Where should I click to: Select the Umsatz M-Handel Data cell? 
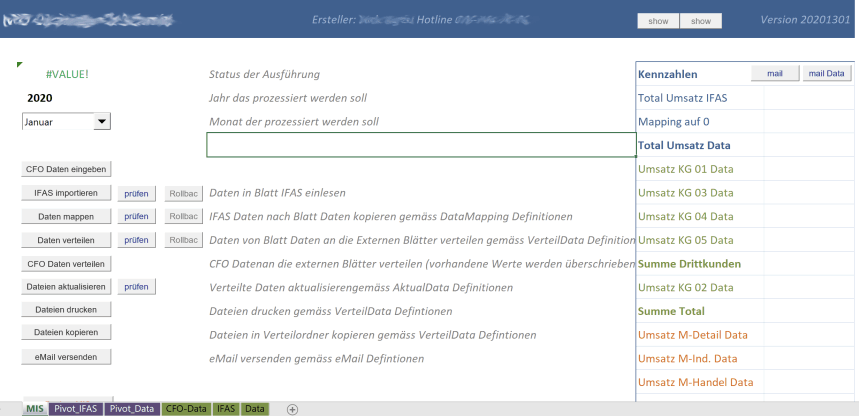700,382
